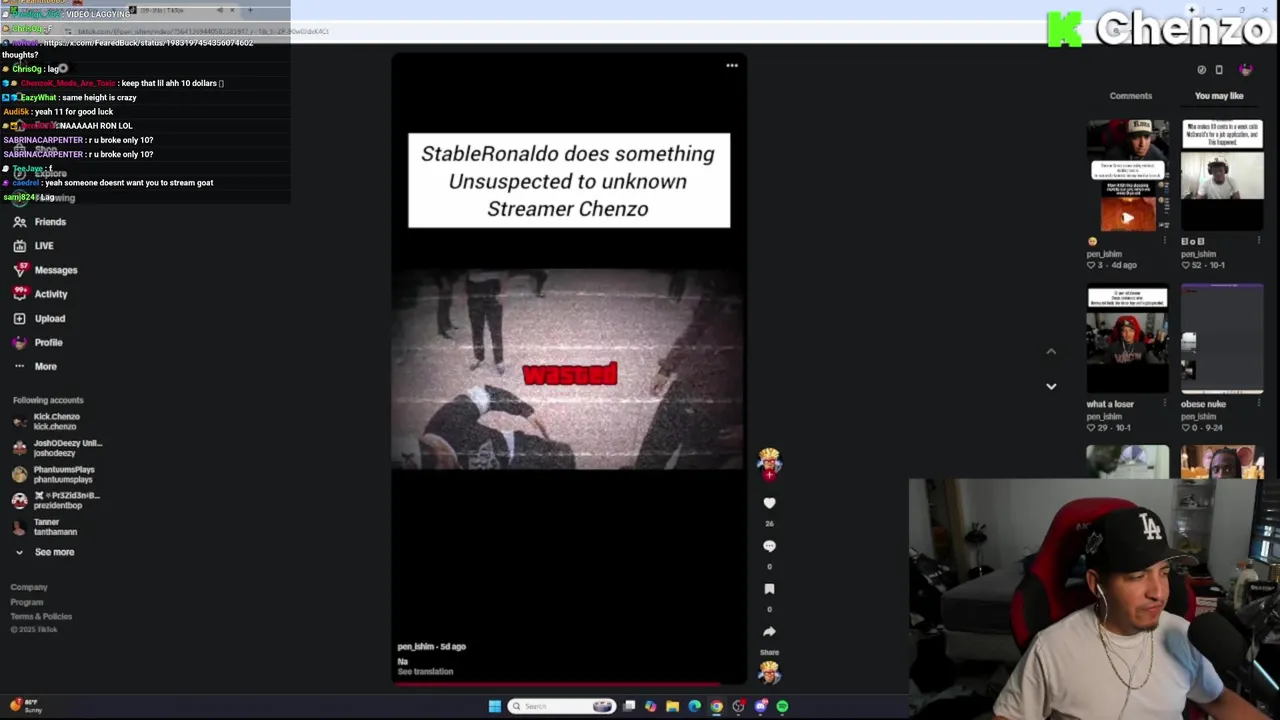Open Profile in the sidebar
Image resolution: width=1280 pixels, height=720 pixels.
(37, 342)
